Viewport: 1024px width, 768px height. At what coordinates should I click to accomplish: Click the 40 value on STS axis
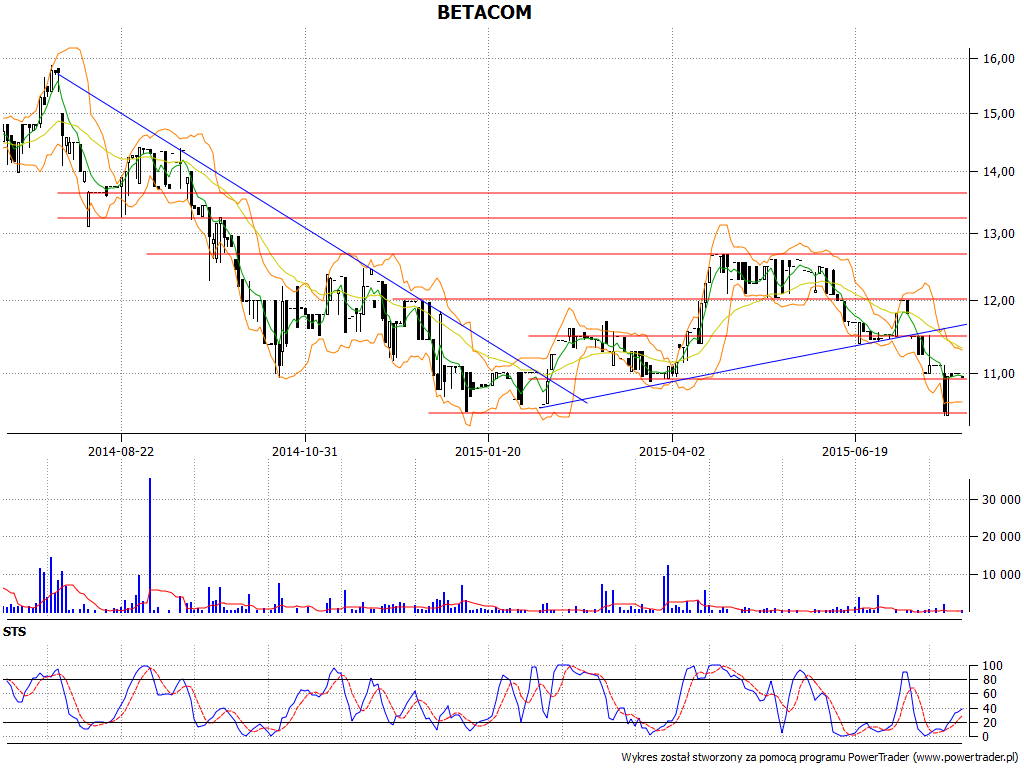click(x=989, y=709)
